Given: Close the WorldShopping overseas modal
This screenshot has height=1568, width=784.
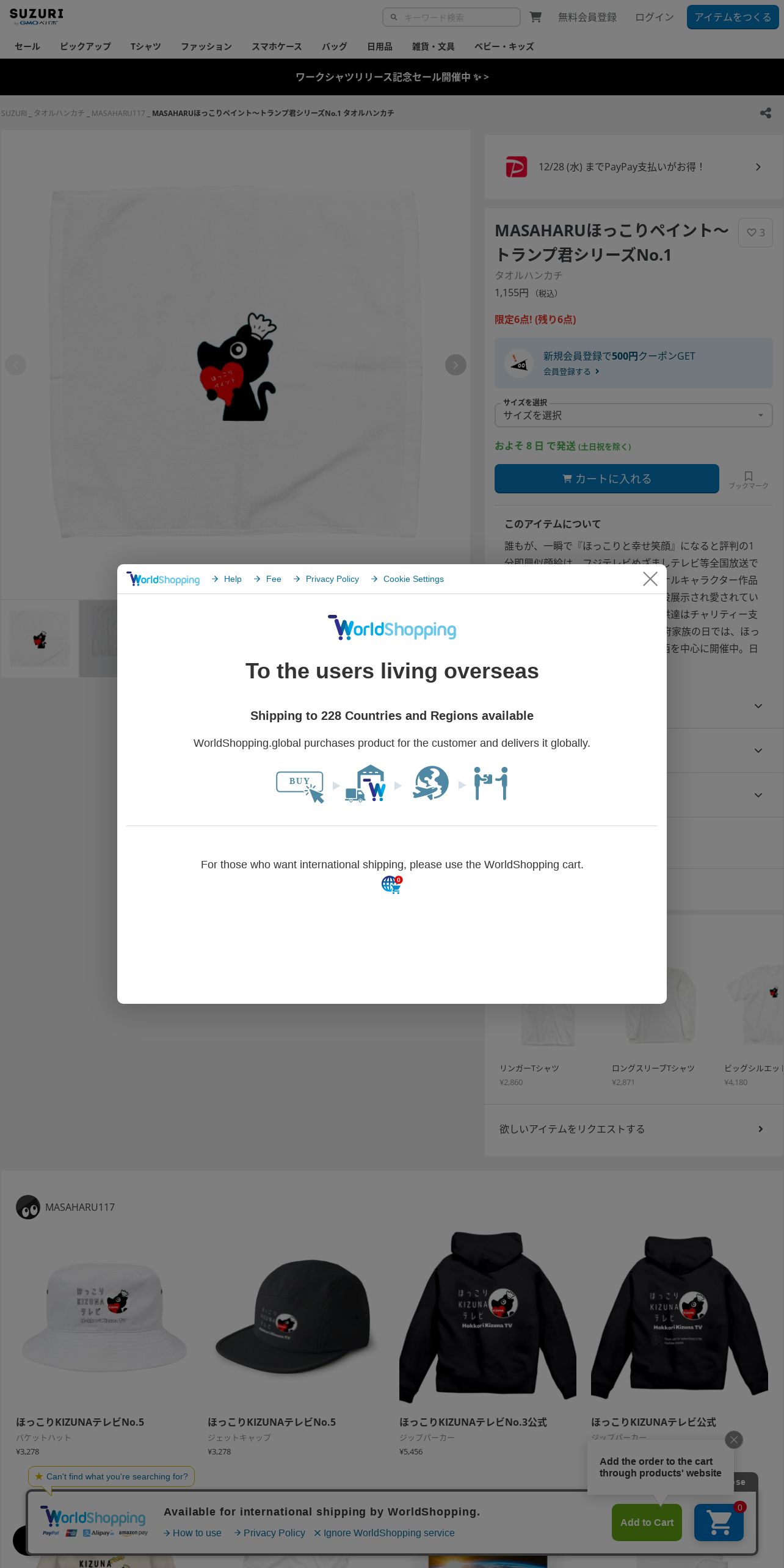Looking at the screenshot, I should point(650,579).
